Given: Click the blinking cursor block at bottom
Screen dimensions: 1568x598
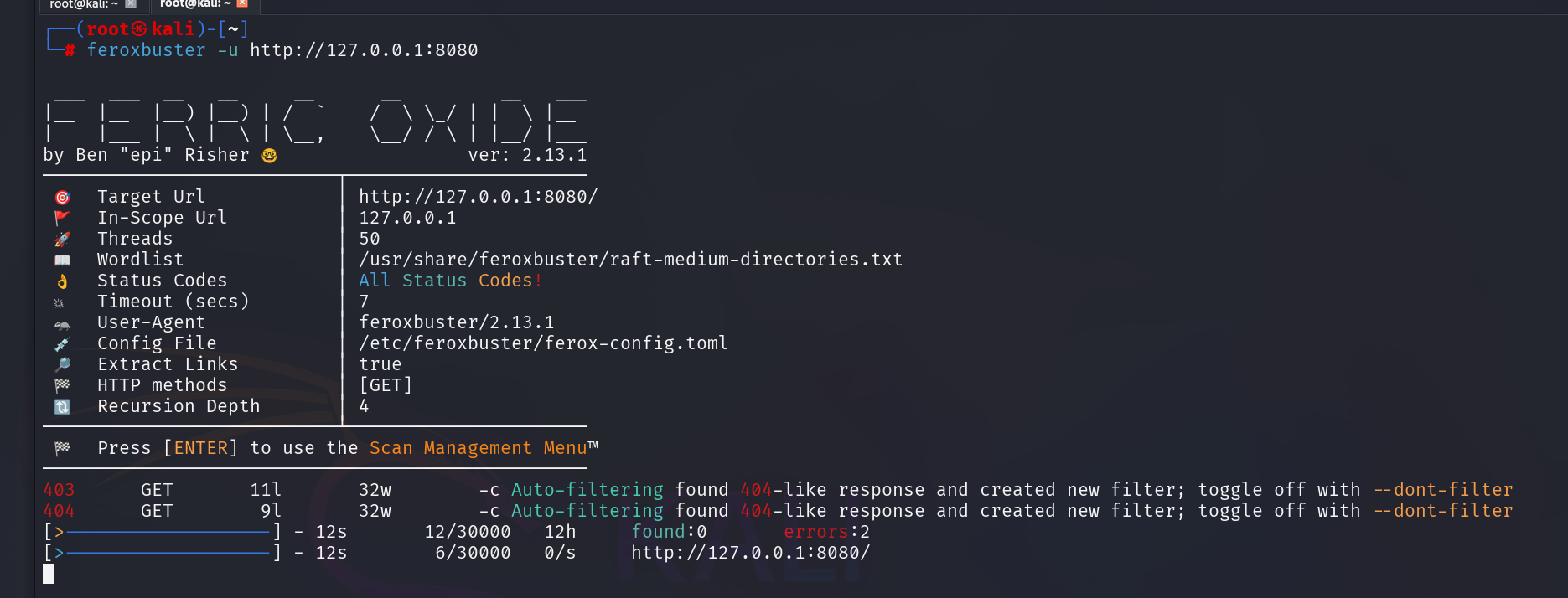Looking at the screenshot, I should click(x=48, y=574).
